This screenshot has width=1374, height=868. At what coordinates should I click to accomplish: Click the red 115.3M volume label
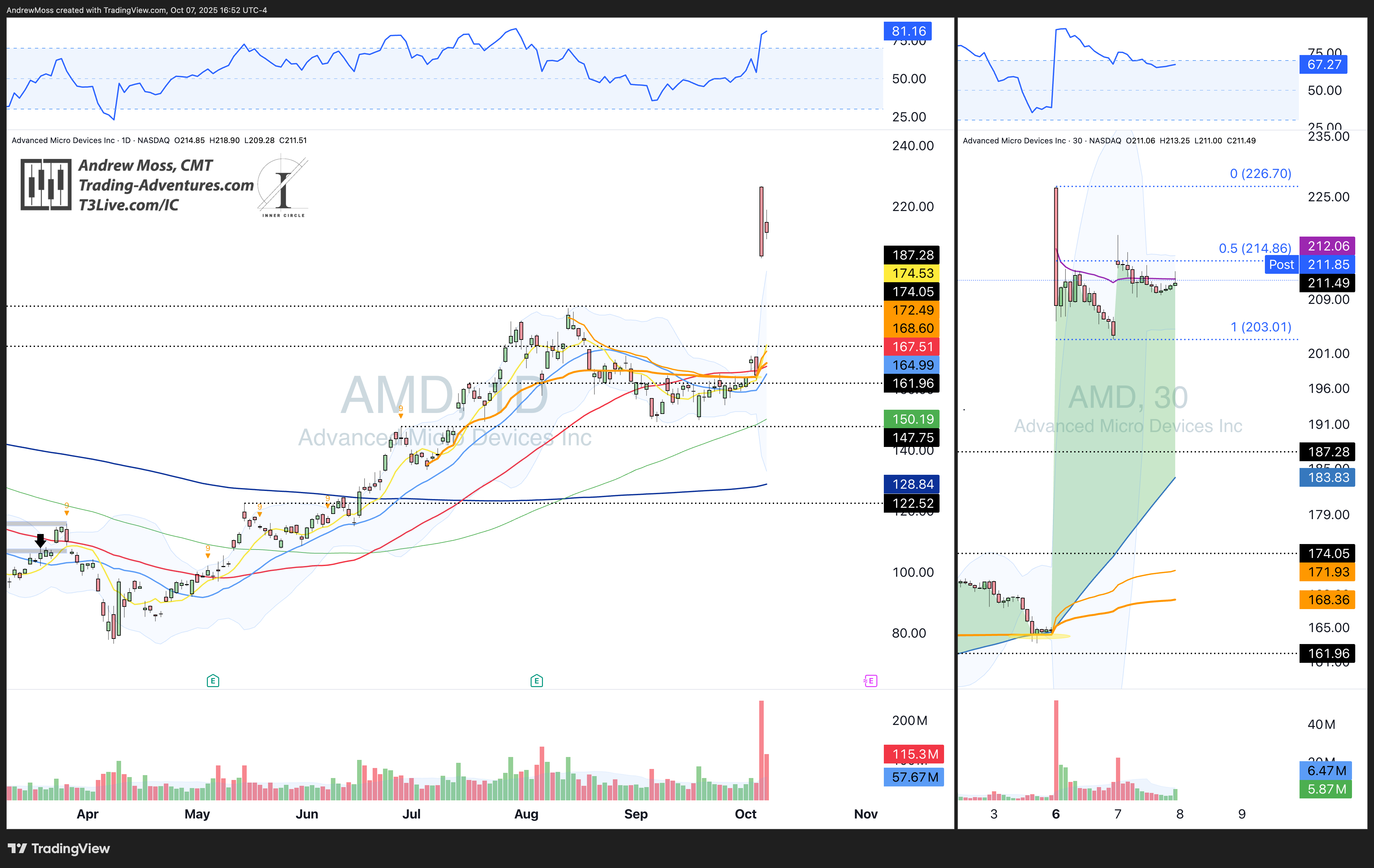(914, 754)
